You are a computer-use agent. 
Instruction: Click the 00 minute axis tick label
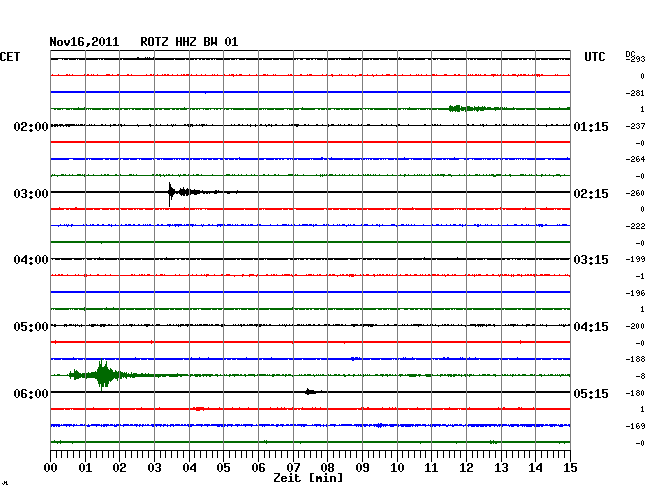51,467
